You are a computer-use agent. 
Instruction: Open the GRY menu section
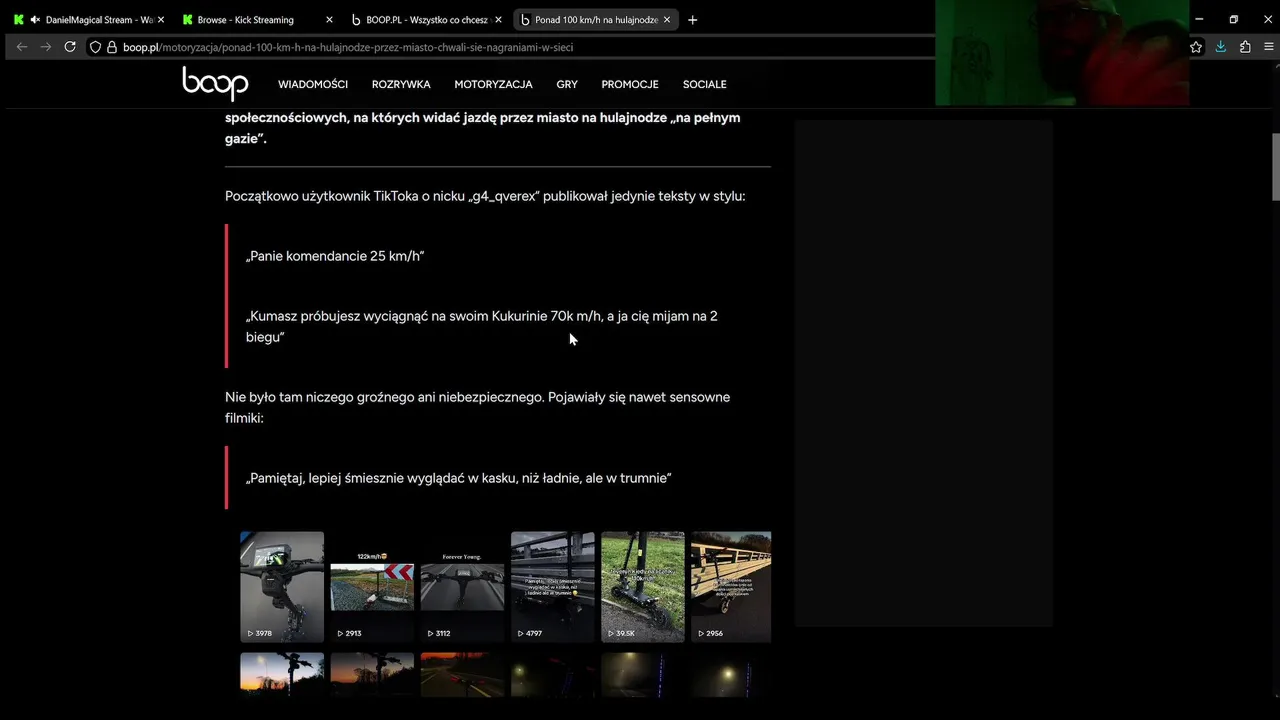coord(567,85)
